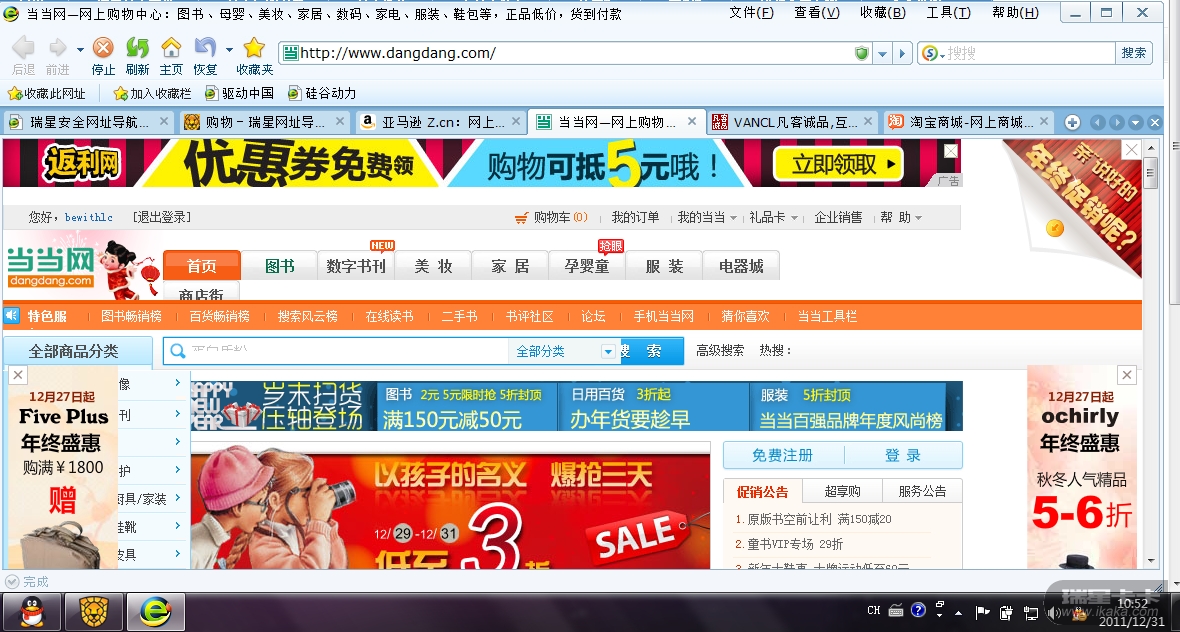Open the 工具(T) menu
The image size is (1180, 632).
[948, 12]
